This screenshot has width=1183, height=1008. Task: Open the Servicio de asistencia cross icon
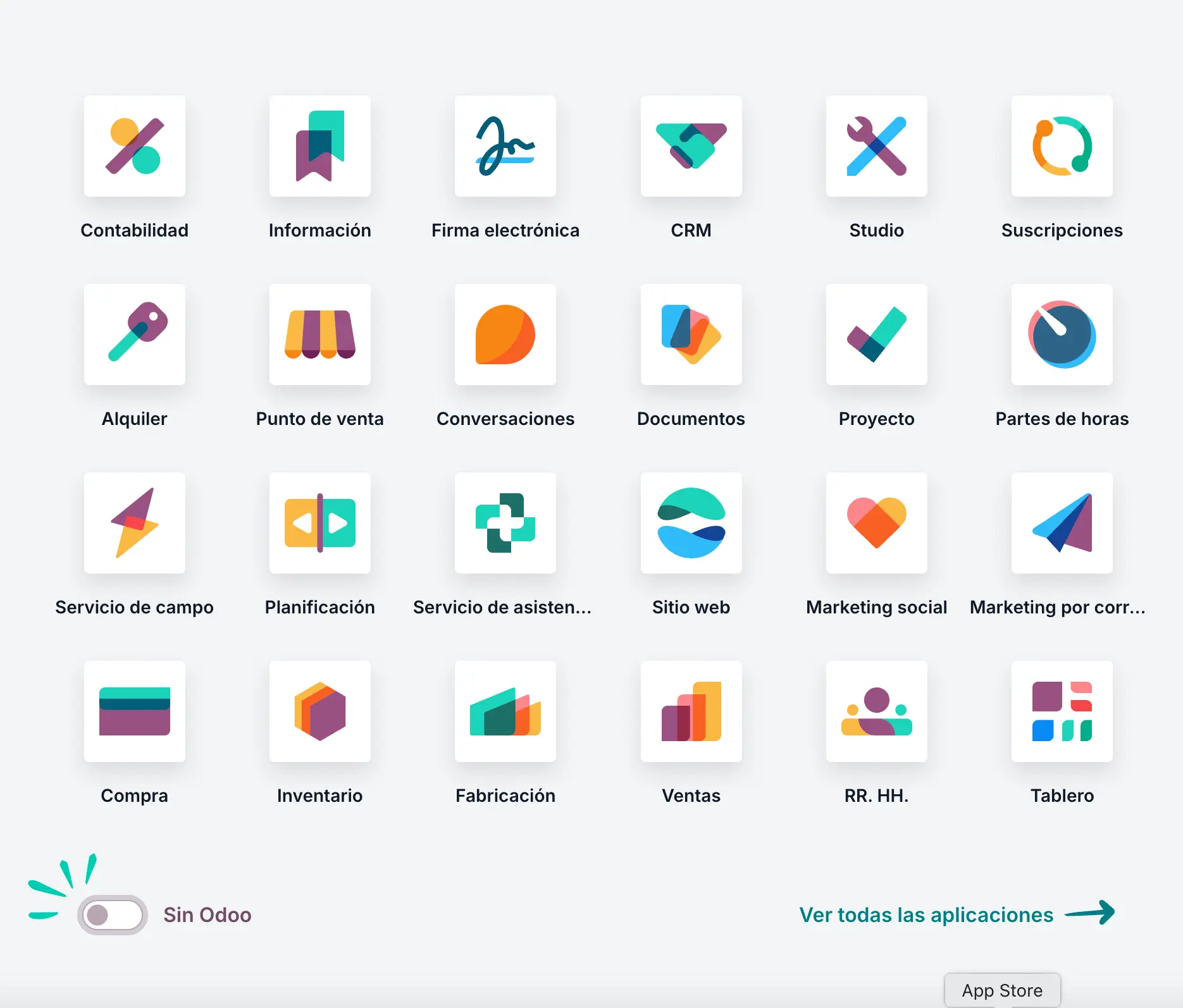click(505, 523)
